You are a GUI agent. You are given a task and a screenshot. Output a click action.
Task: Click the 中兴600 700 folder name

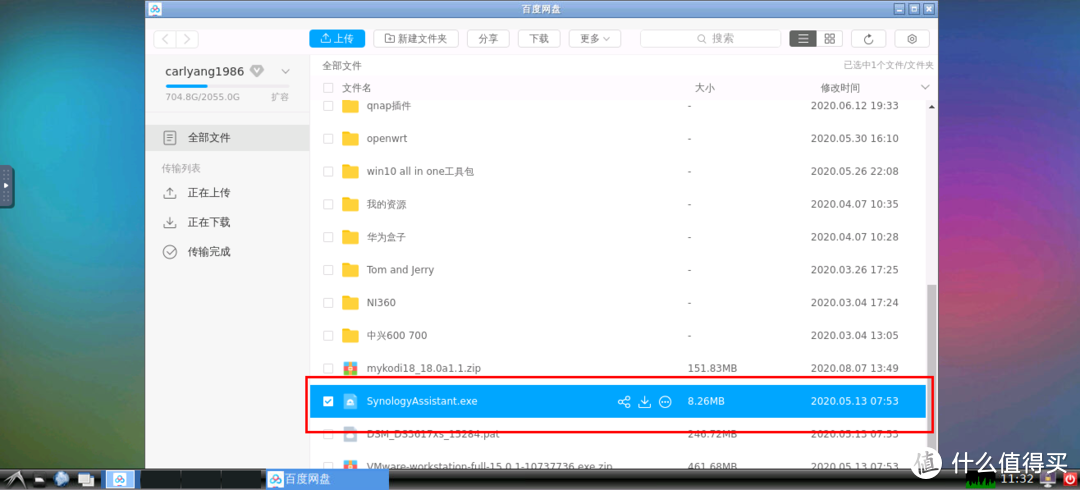397,336
